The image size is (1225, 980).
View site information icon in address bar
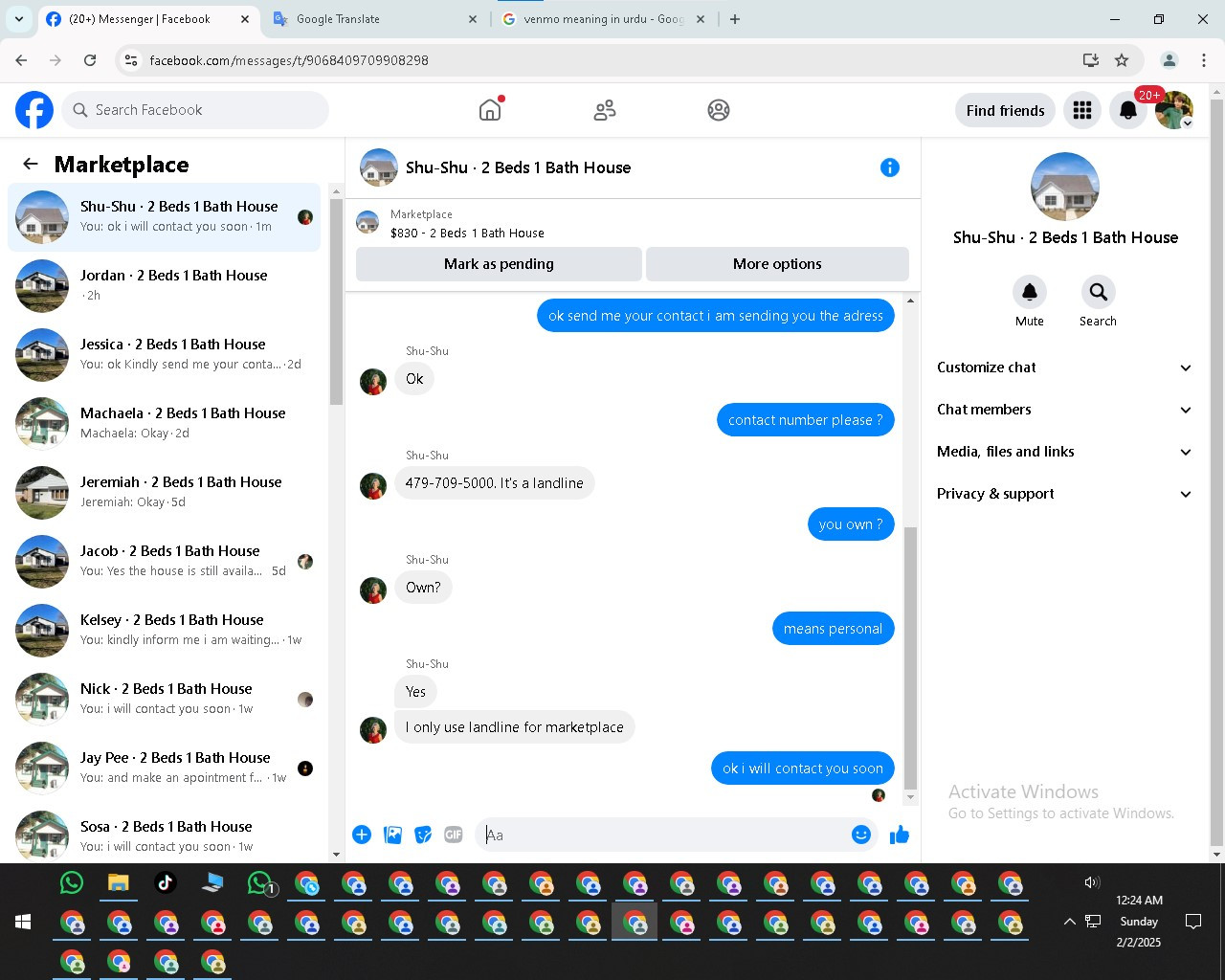(x=131, y=60)
